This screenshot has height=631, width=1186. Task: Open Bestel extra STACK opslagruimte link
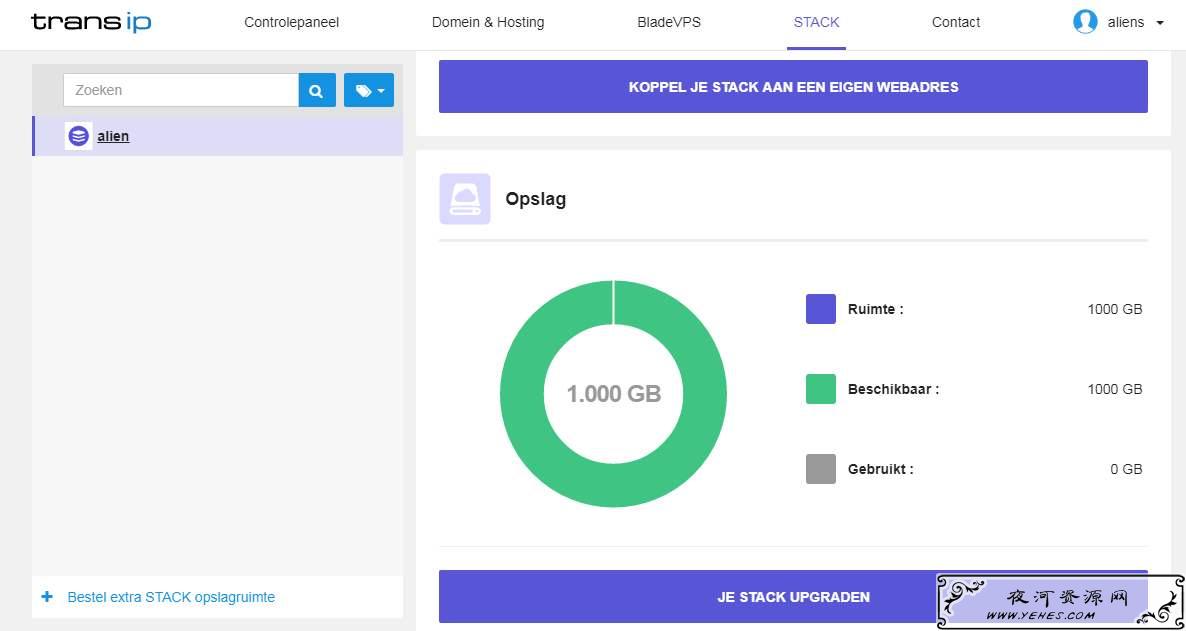[171, 597]
